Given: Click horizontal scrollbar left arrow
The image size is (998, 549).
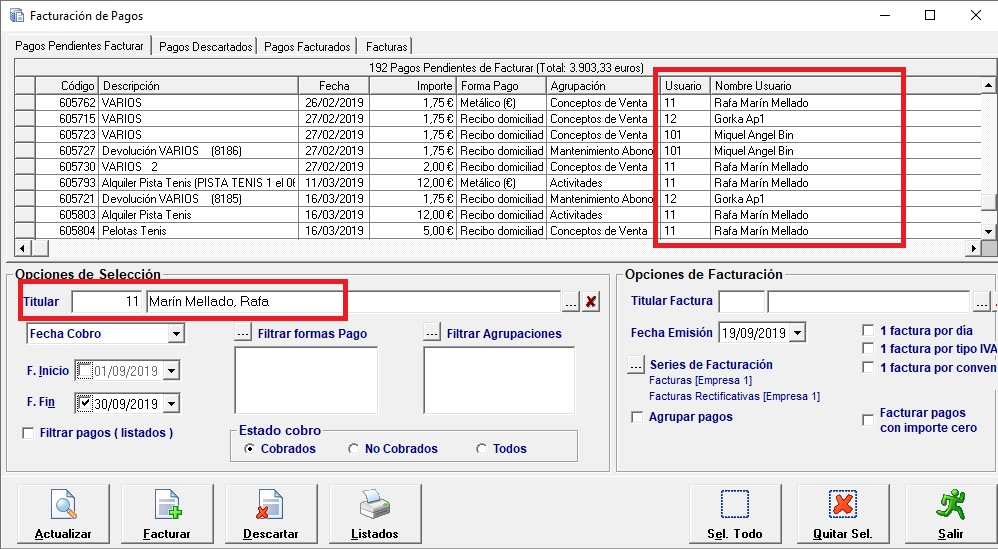Looking at the screenshot, I should click(22, 248).
